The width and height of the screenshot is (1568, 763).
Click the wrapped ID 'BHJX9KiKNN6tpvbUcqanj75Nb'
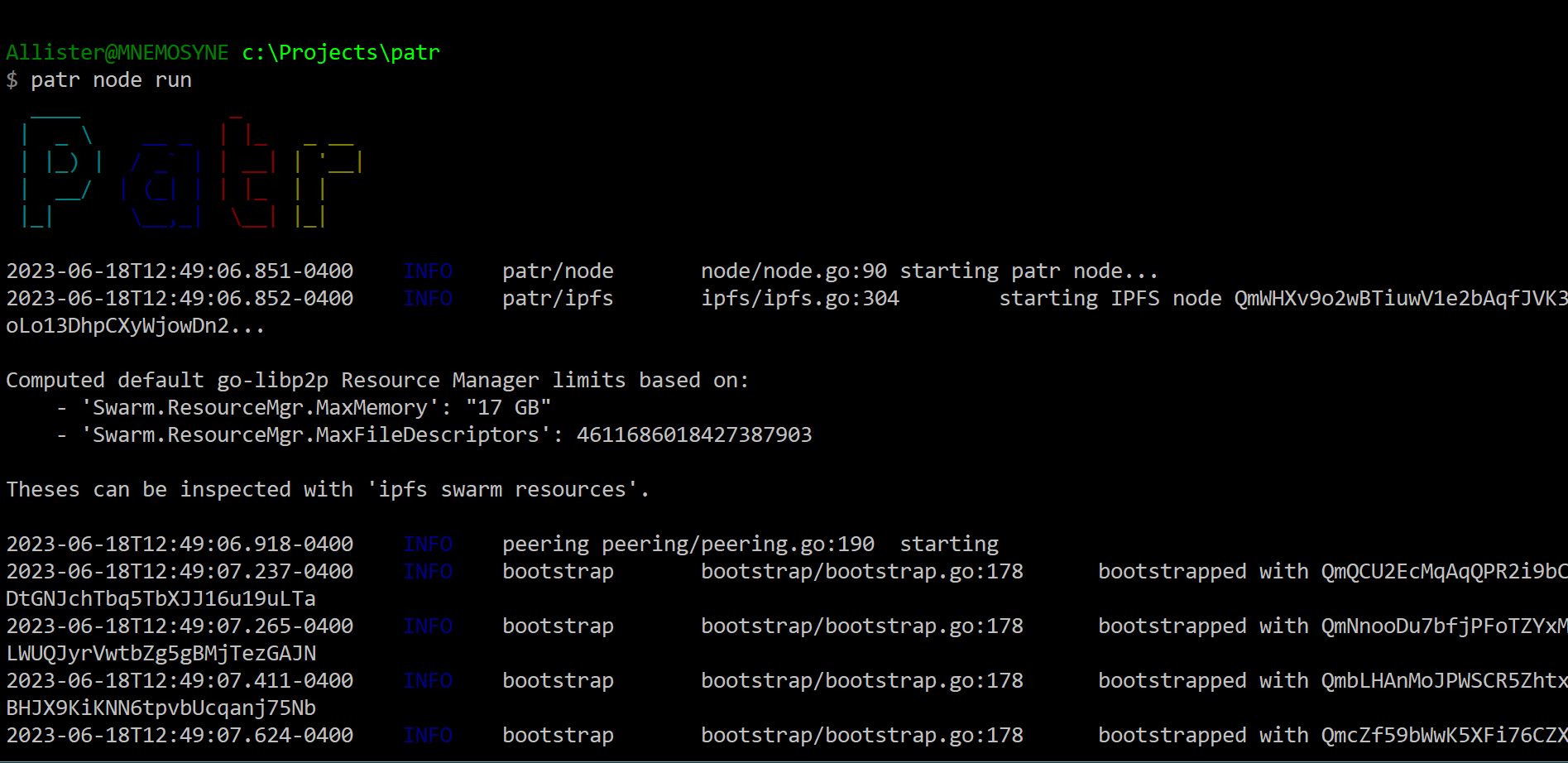click(x=161, y=708)
